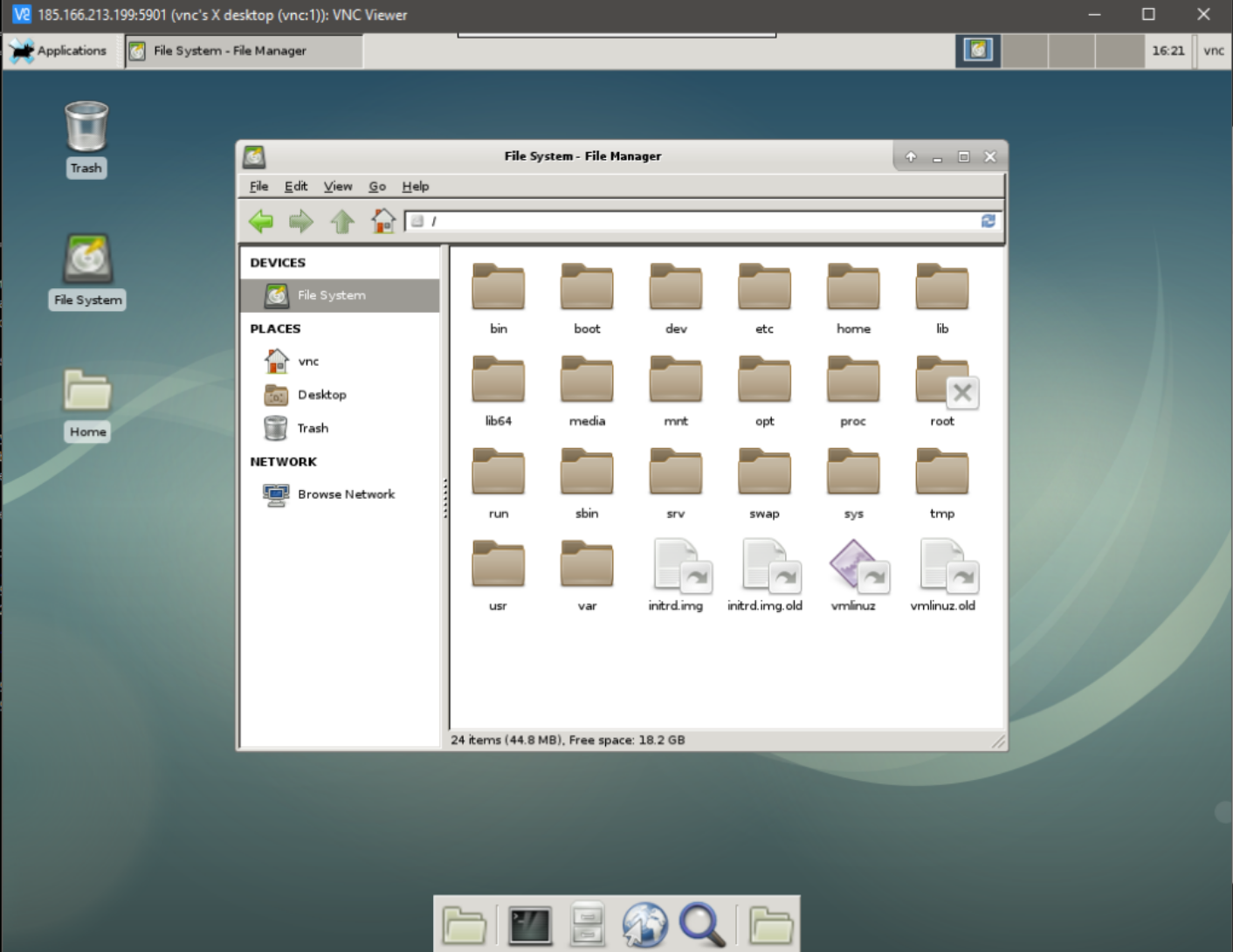Go back with the green left arrow
This screenshot has height=952, width=1233.
[260, 221]
